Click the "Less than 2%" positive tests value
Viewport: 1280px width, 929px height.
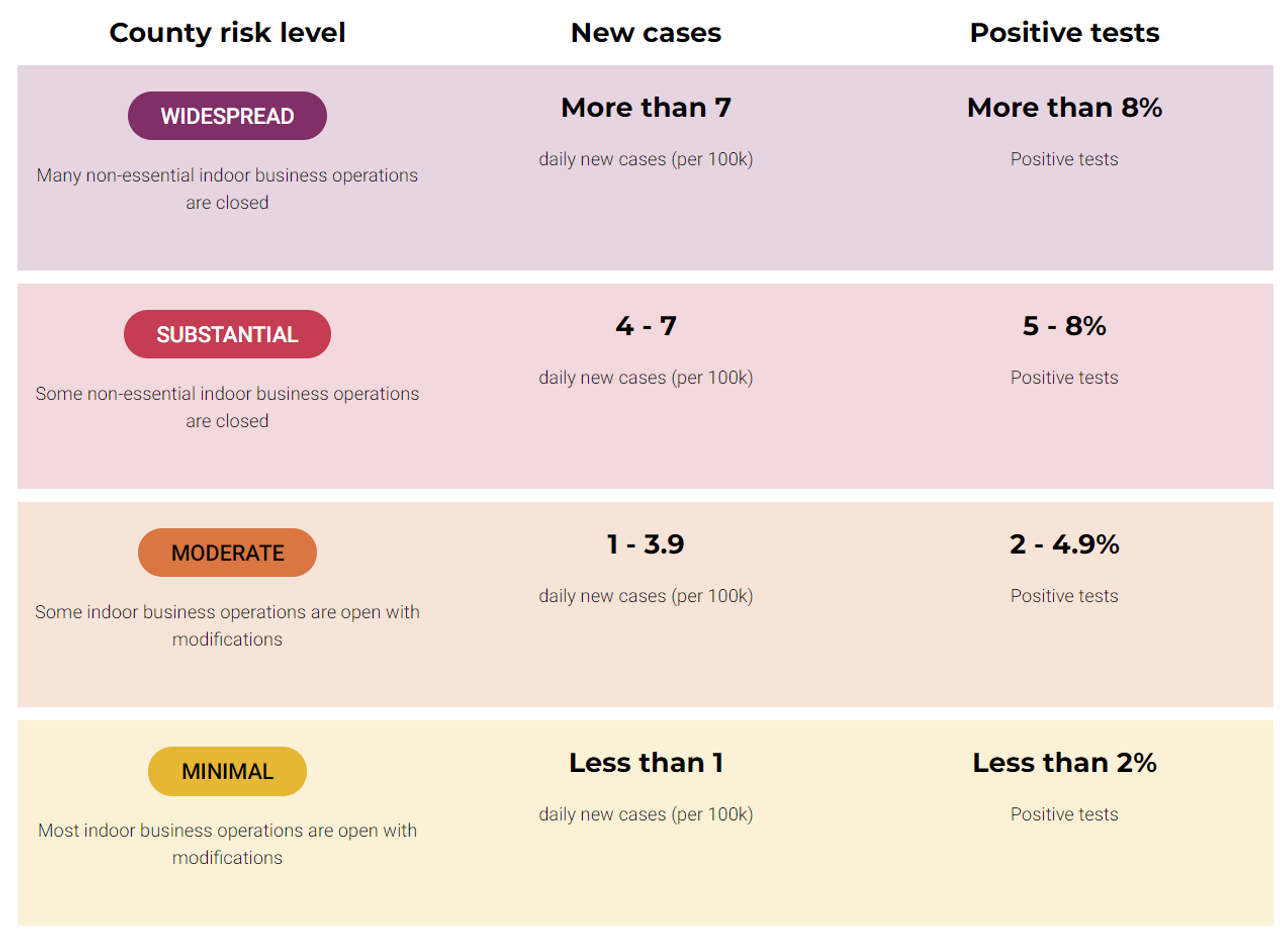pyautogui.click(x=1064, y=763)
